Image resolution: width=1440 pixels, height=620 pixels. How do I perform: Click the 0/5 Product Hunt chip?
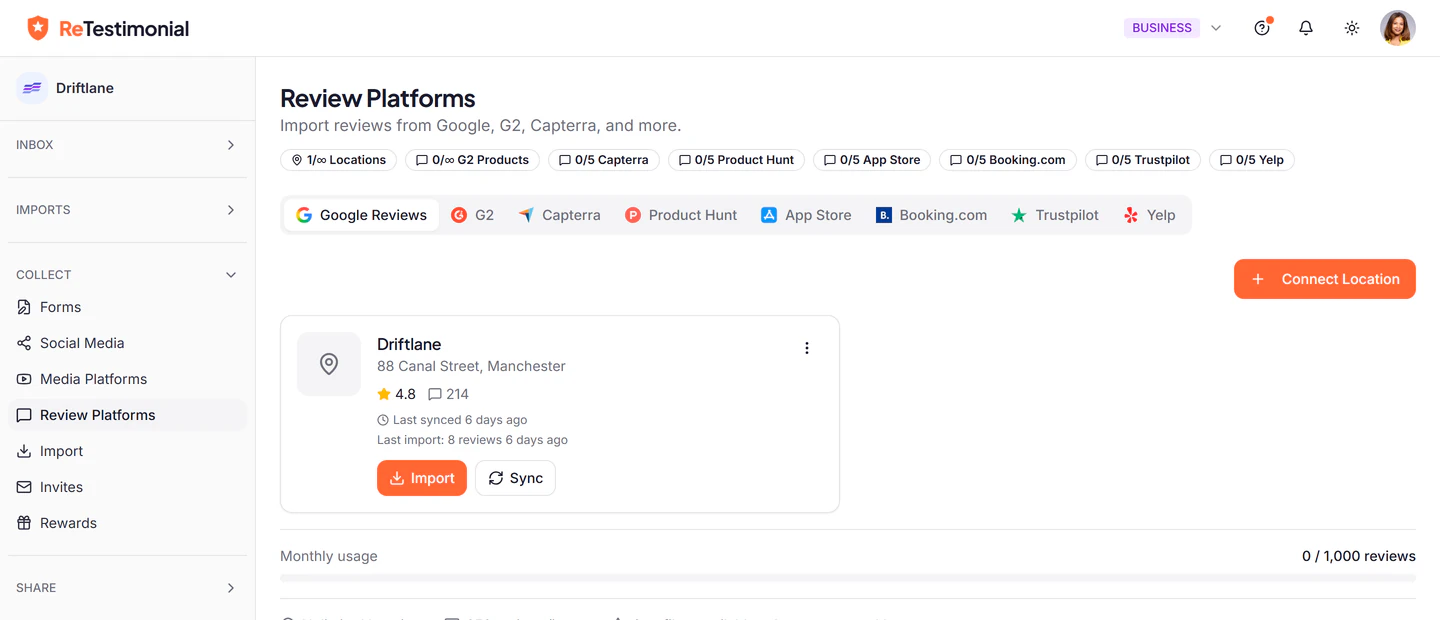tap(736, 160)
